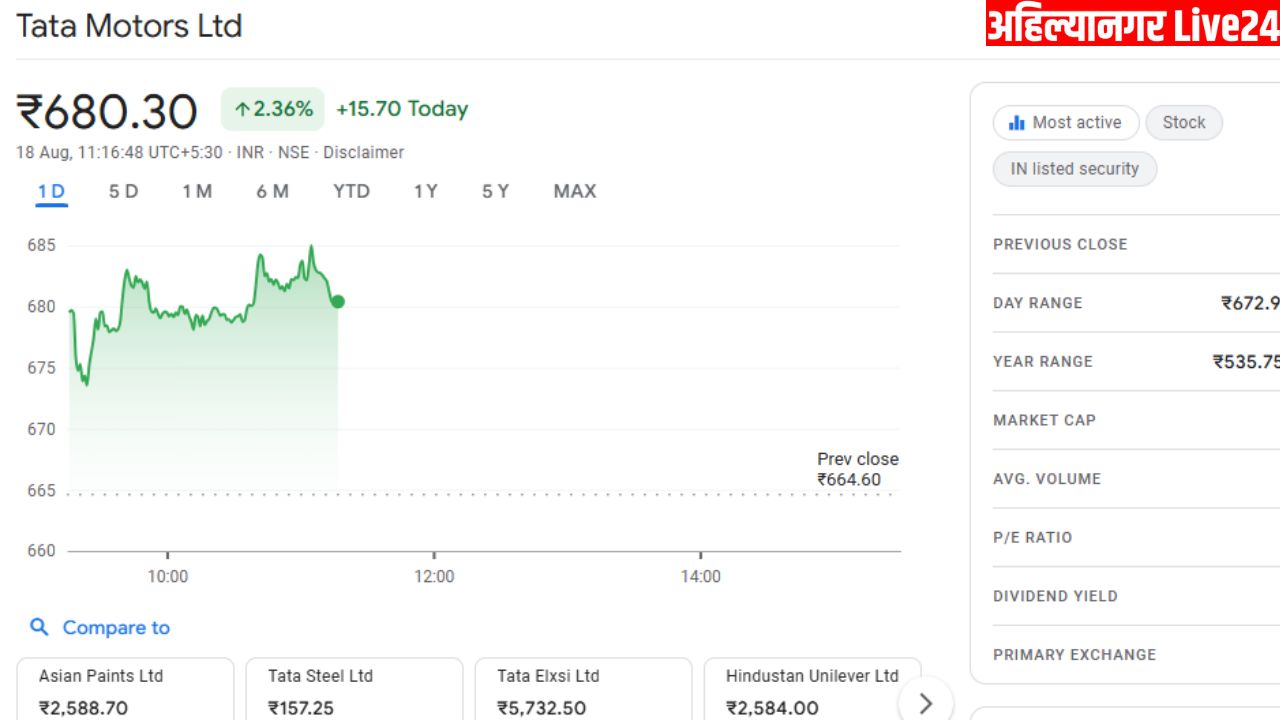Switch to the 5Y chart view
This screenshot has height=720, width=1280.
coord(495,191)
